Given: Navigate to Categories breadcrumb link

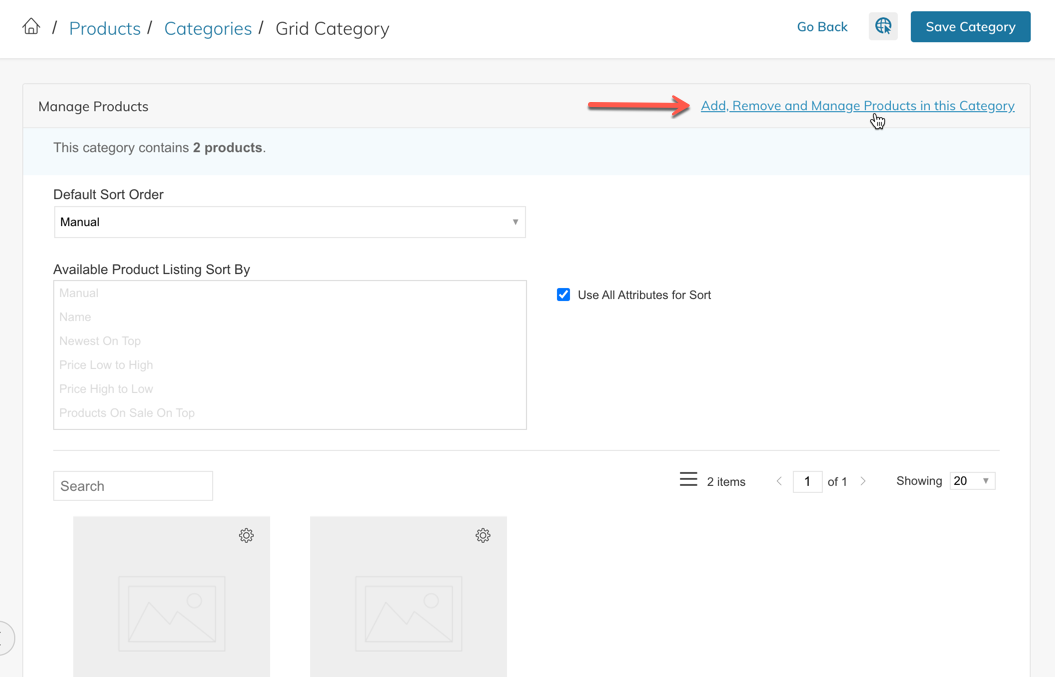Looking at the screenshot, I should [208, 28].
